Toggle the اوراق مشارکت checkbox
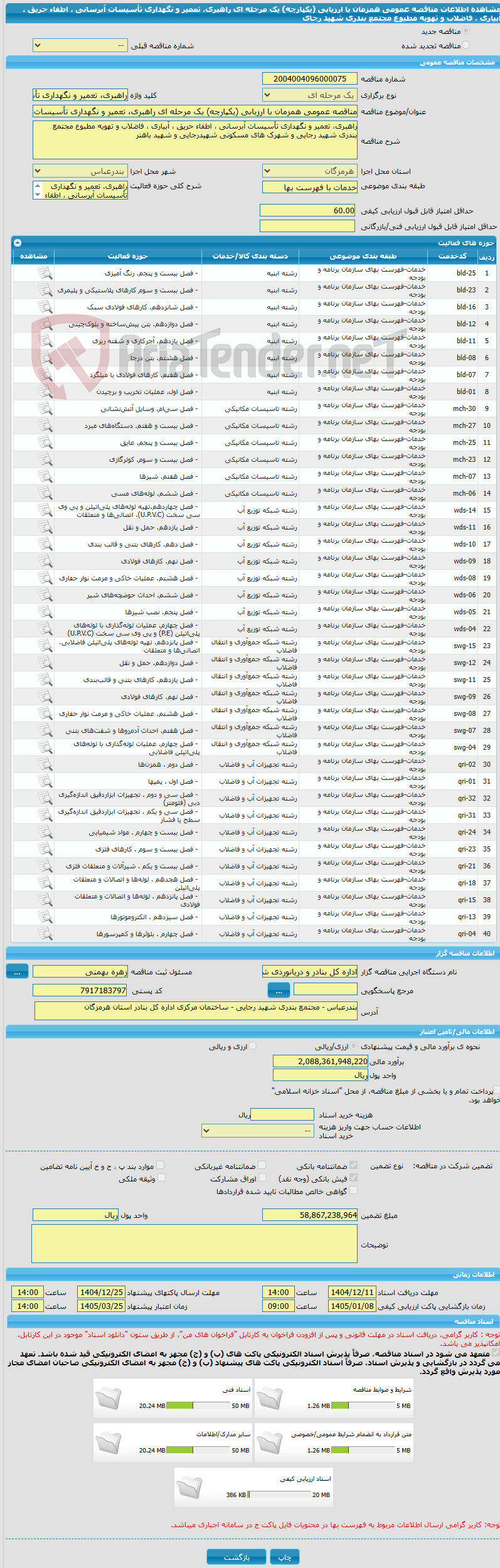This screenshot has height=1568, width=500. [262, 1178]
